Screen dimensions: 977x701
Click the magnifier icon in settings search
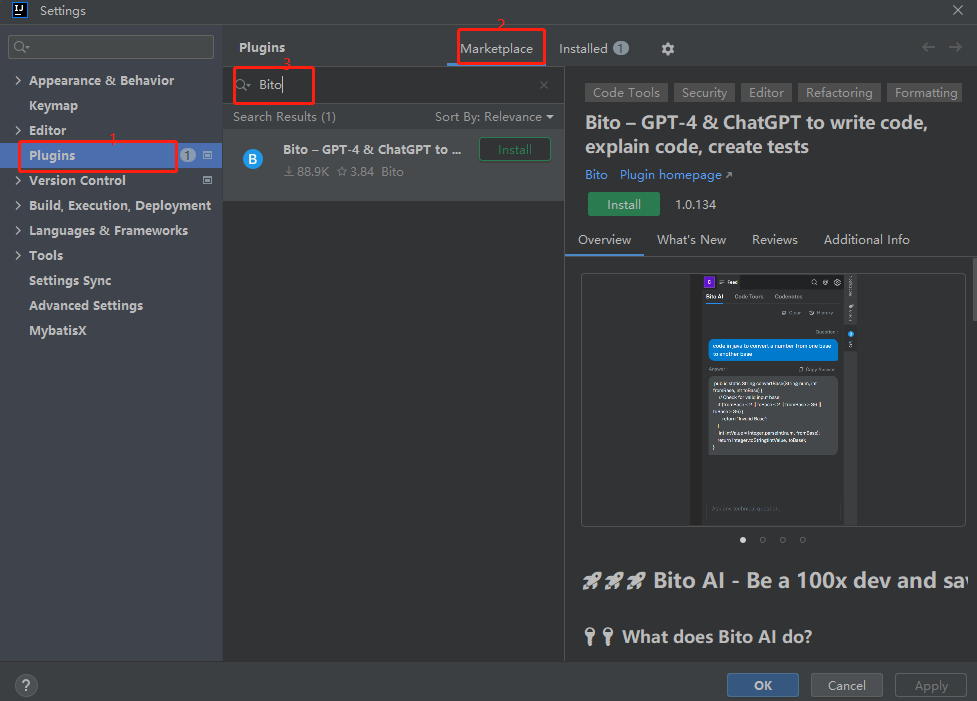pyautogui.click(x=21, y=47)
